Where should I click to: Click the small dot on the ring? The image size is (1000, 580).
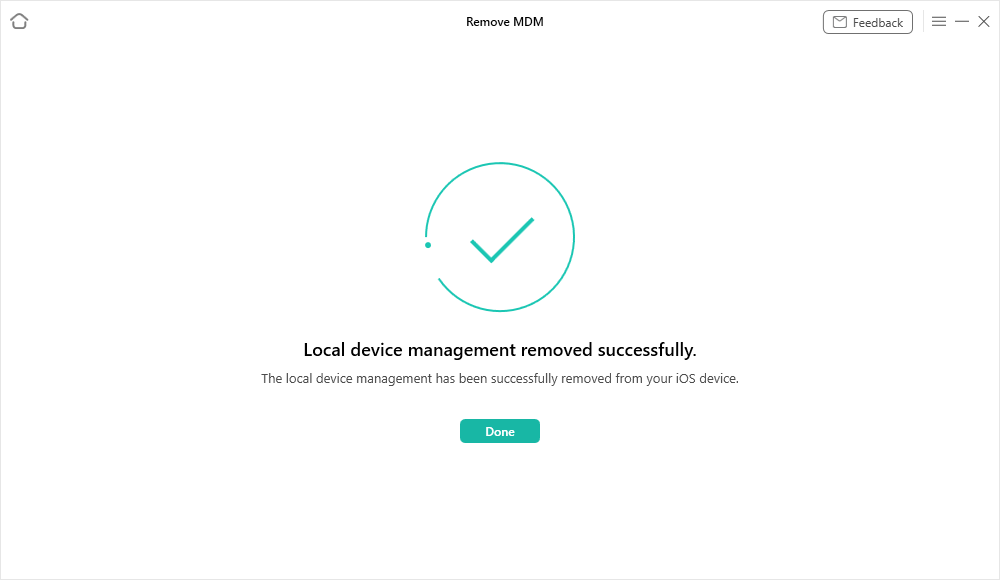428,245
